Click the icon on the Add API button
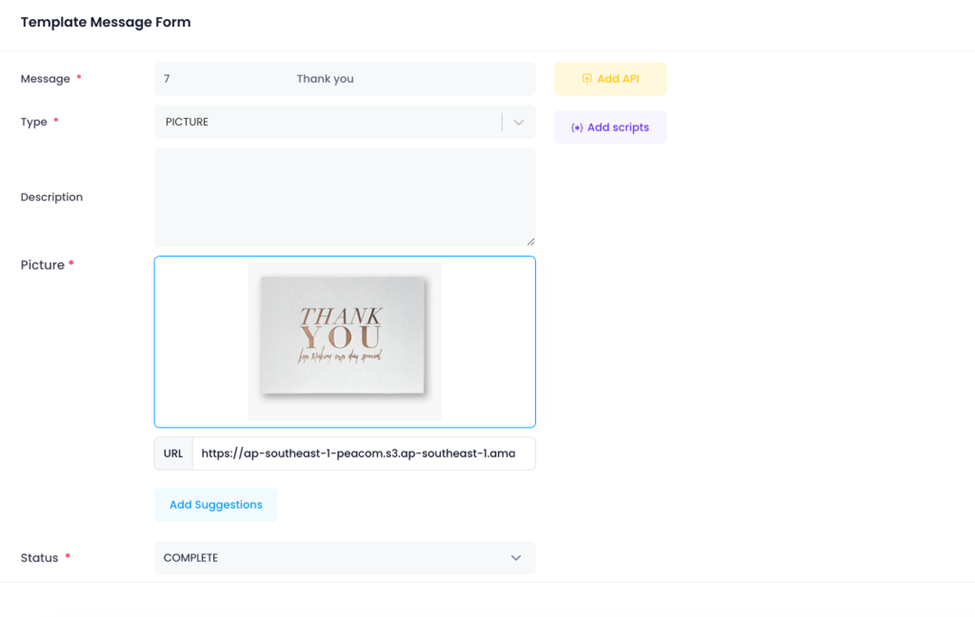Viewport: 975px width, 617px height. point(587,79)
